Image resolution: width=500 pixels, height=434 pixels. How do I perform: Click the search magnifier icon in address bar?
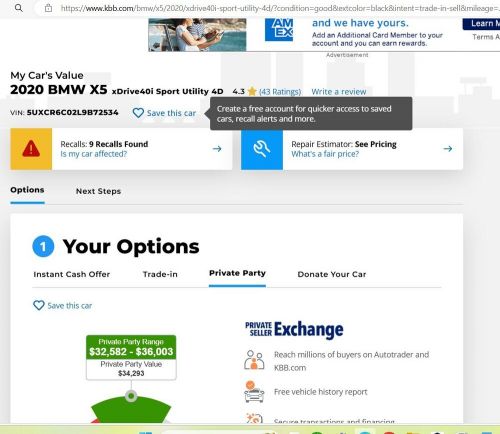coord(19,8)
